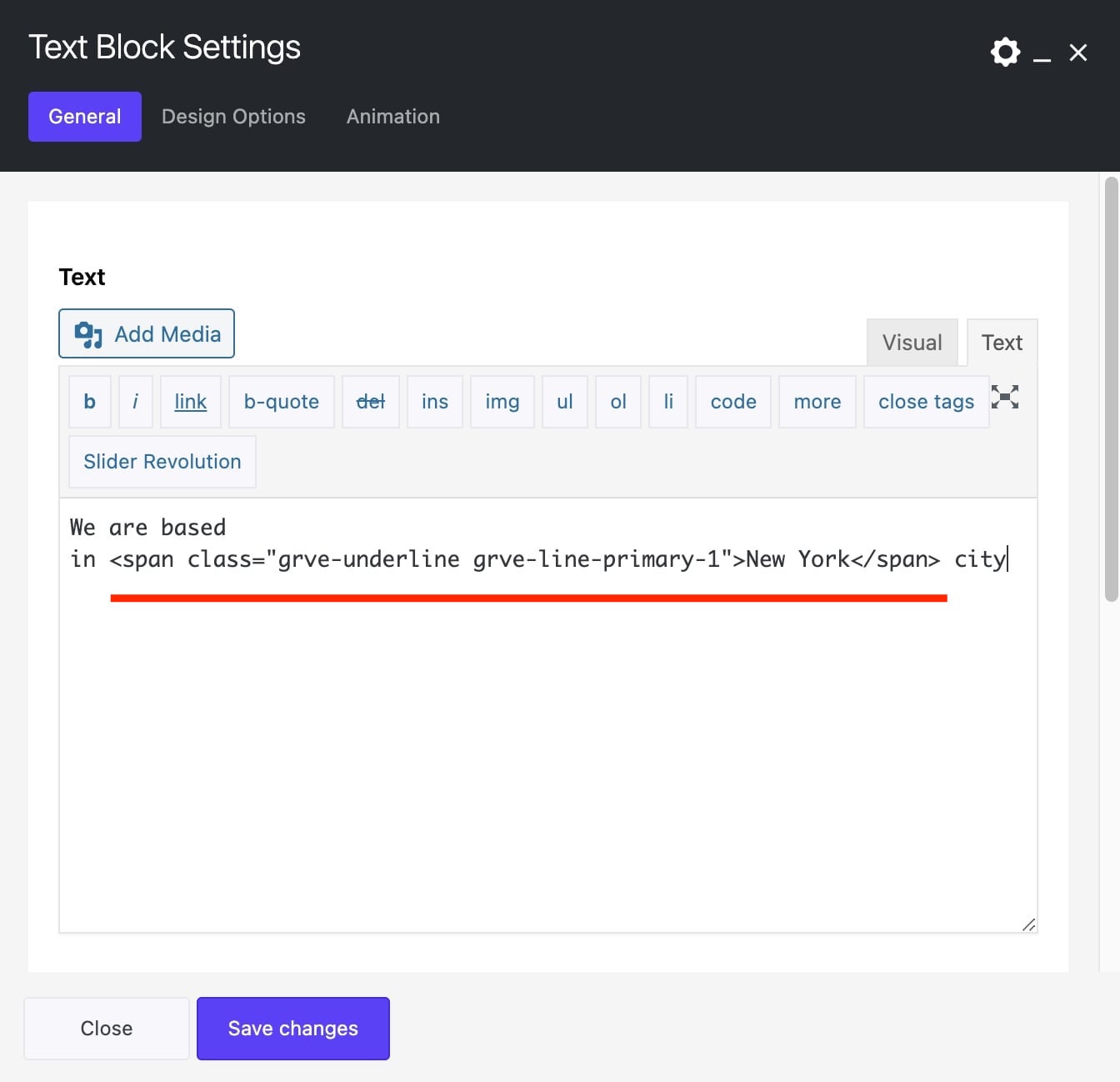Insert an image using the img button
Screen dimensions: 1120x1082
[x=502, y=401]
